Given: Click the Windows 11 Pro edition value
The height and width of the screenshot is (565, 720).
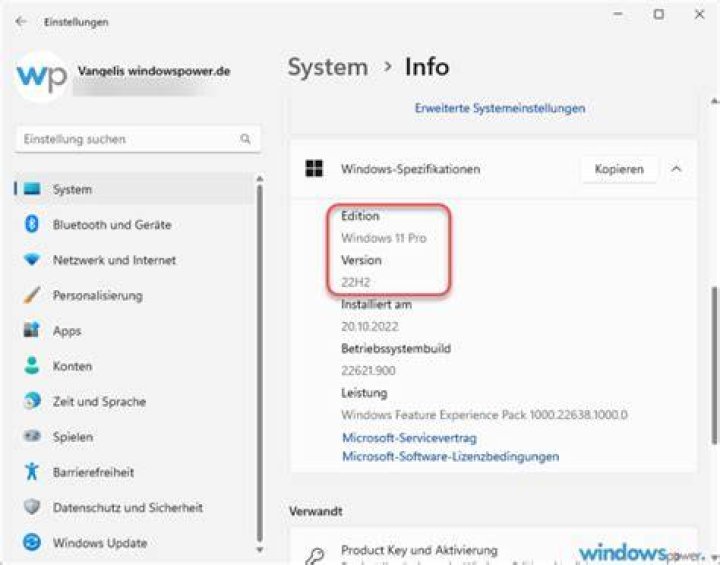Looking at the screenshot, I should pyautogui.click(x=384, y=238).
